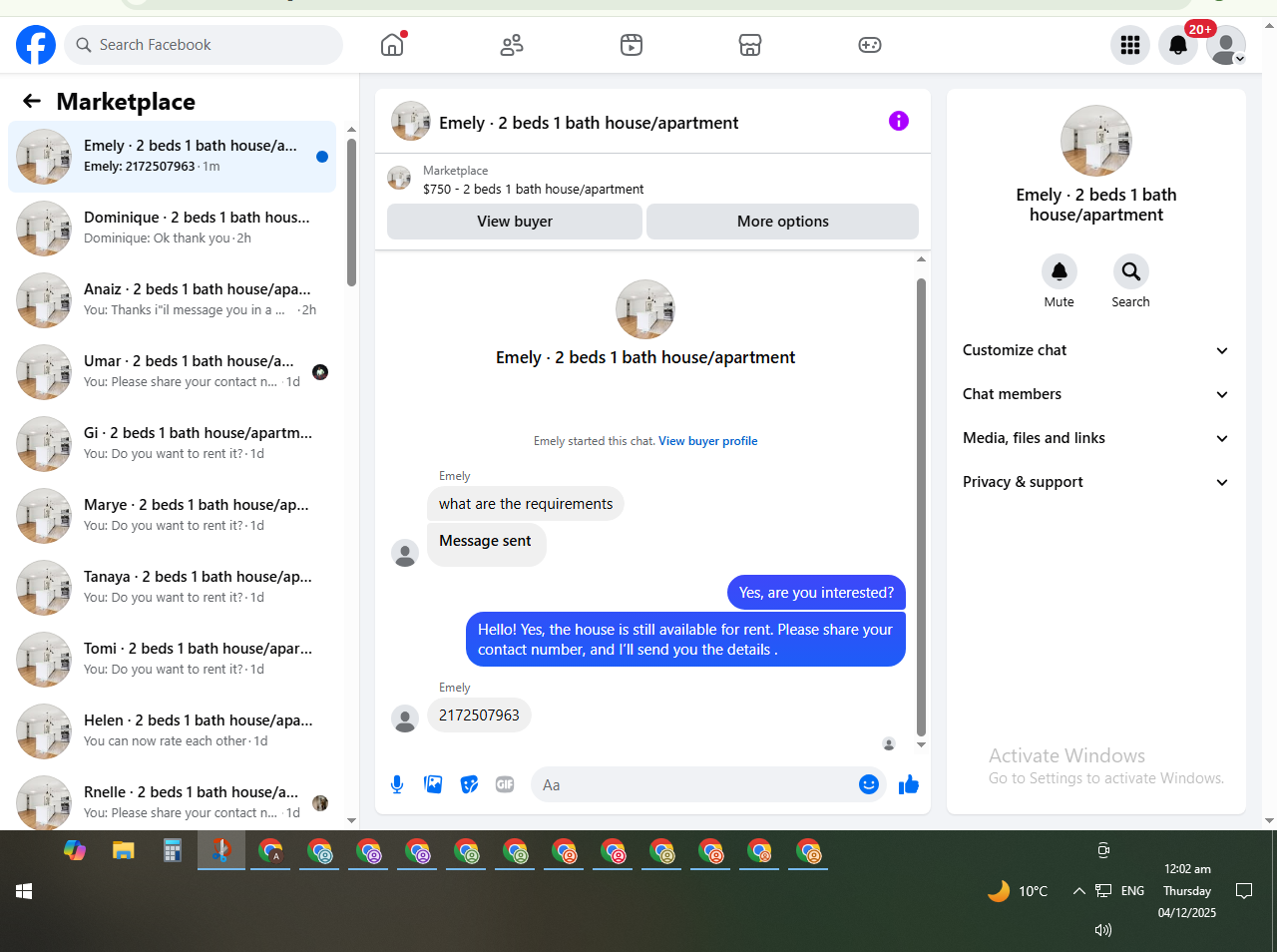This screenshot has height=952, width=1277.
Task: Search in conversation magnifier icon
Action: click(x=1130, y=271)
